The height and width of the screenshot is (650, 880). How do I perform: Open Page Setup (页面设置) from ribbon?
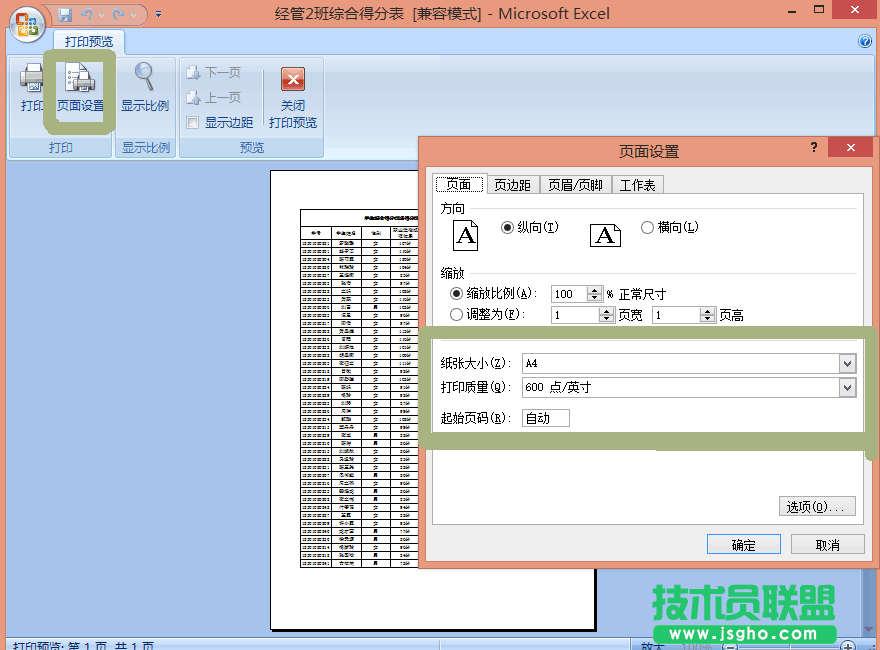click(x=80, y=88)
